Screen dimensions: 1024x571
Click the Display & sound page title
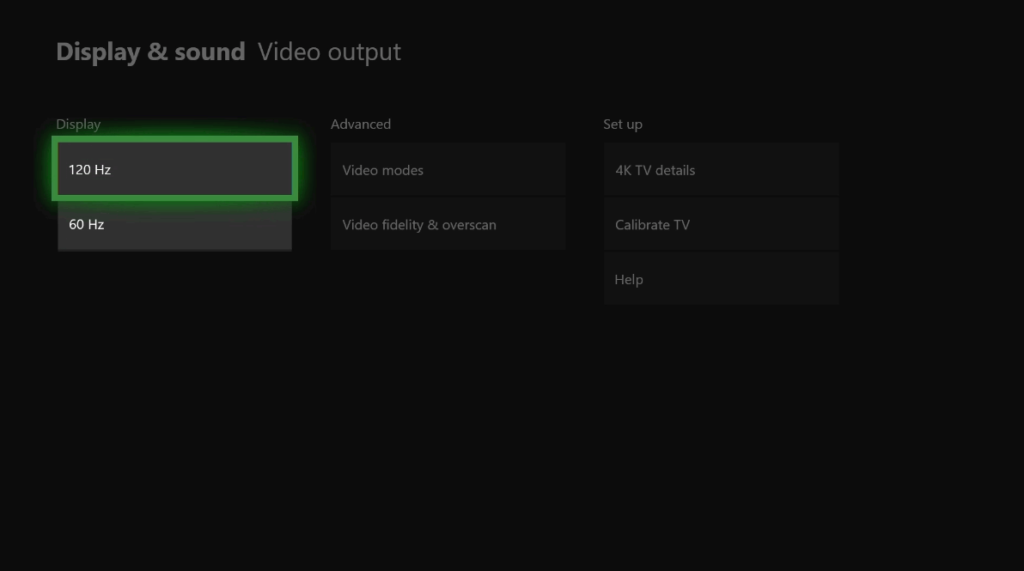[150, 52]
